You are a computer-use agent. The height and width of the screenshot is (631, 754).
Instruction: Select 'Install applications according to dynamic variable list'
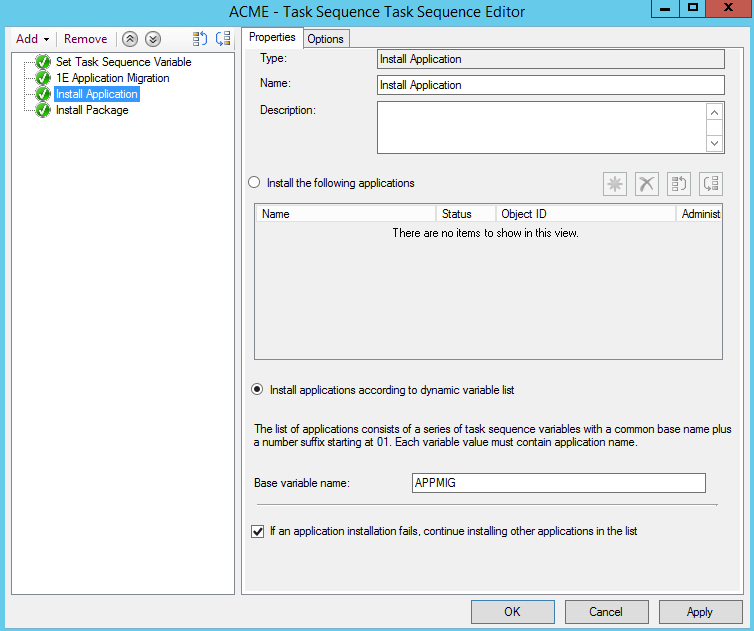pos(257,390)
